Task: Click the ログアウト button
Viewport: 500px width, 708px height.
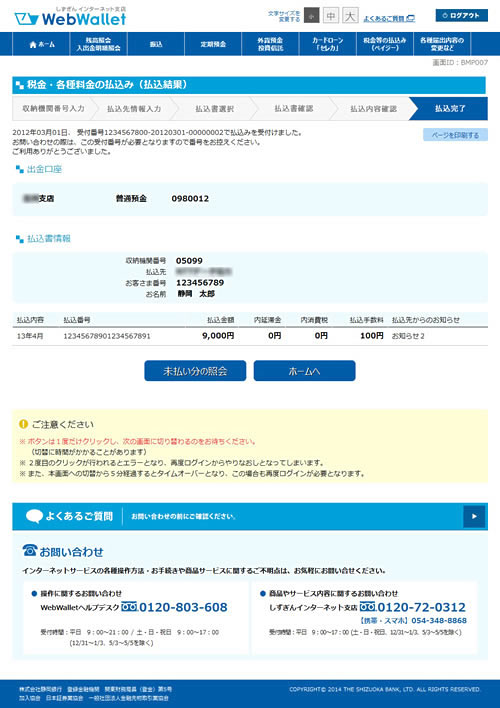Action: [x=462, y=15]
